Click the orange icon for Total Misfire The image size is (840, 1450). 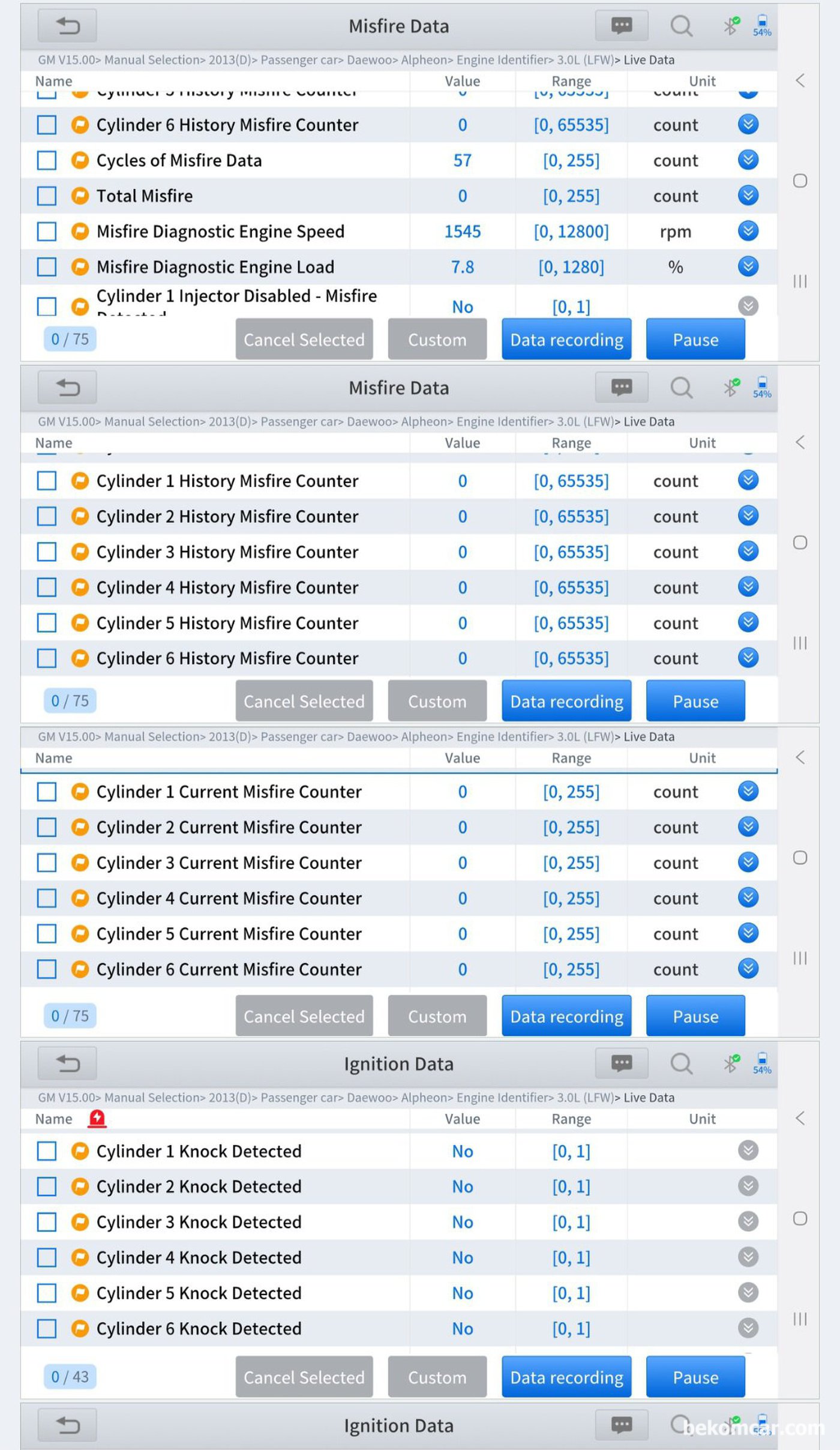click(80, 196)
